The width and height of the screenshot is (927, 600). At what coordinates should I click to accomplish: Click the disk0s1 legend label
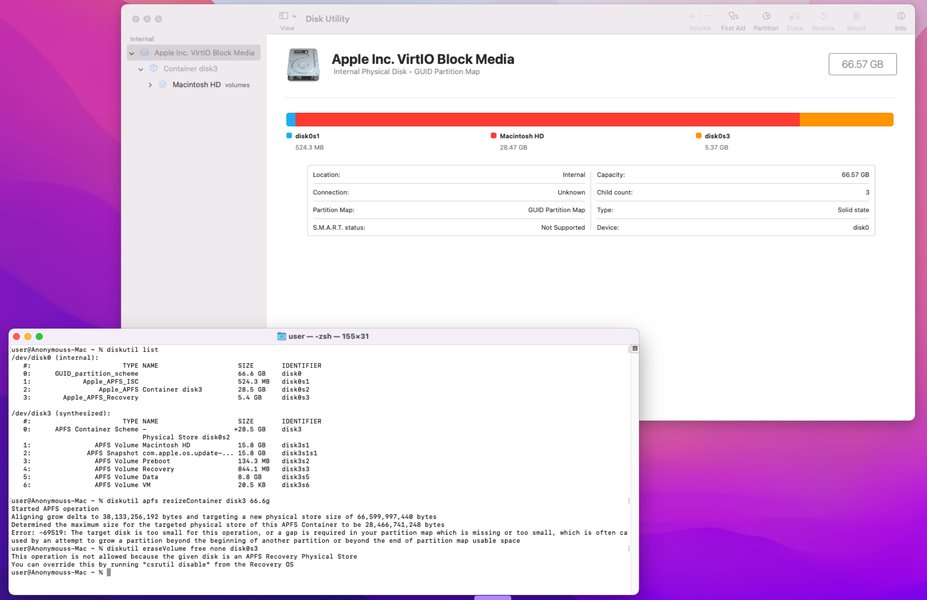(x=307, y=136)
